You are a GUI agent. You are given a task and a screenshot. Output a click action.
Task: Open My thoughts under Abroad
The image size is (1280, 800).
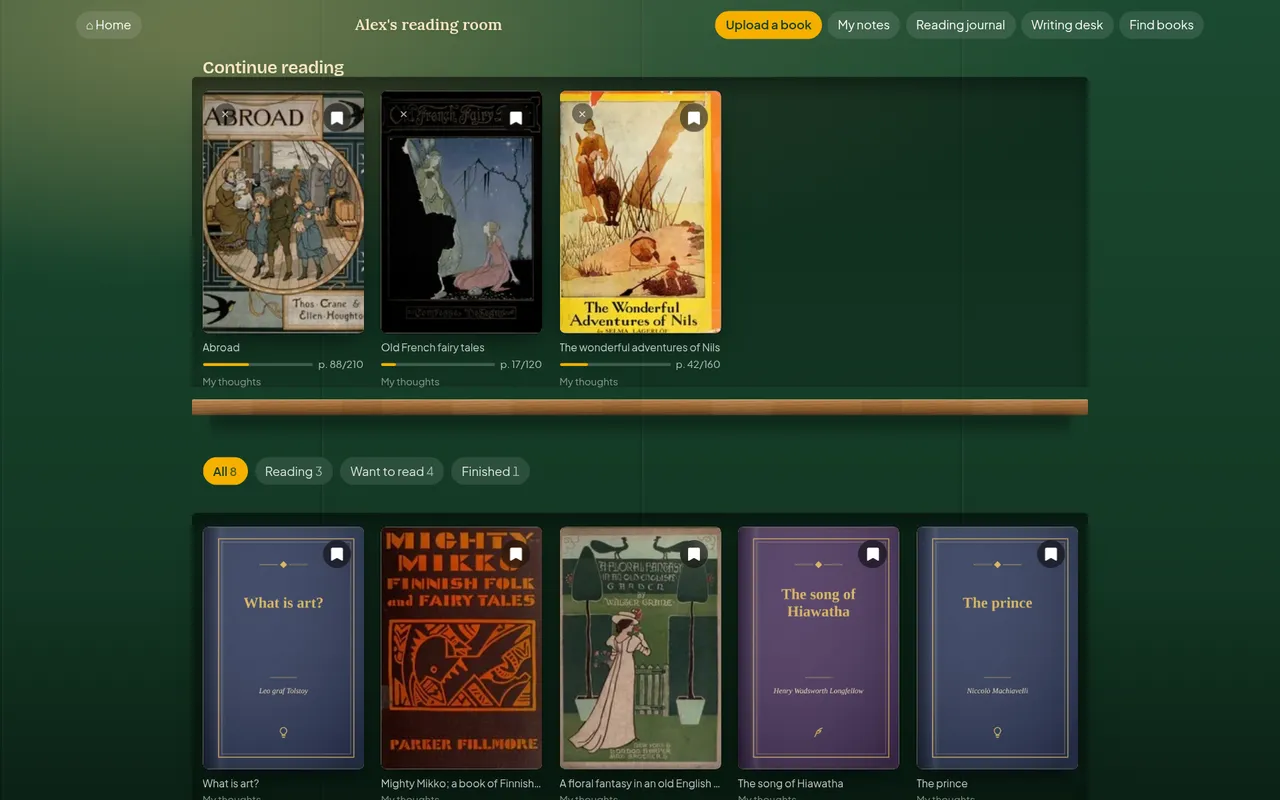pos(232,382)
